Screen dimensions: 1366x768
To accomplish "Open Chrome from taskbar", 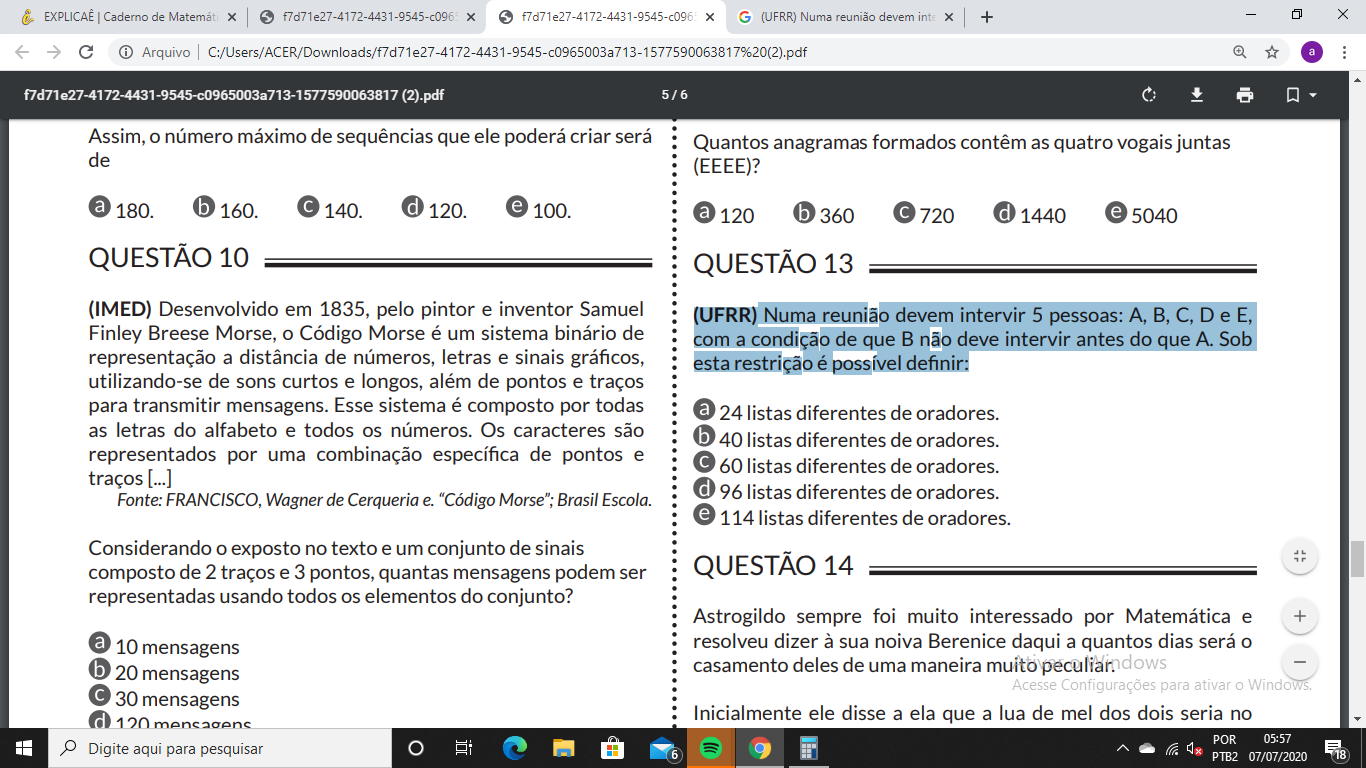I will coord(759,748).
